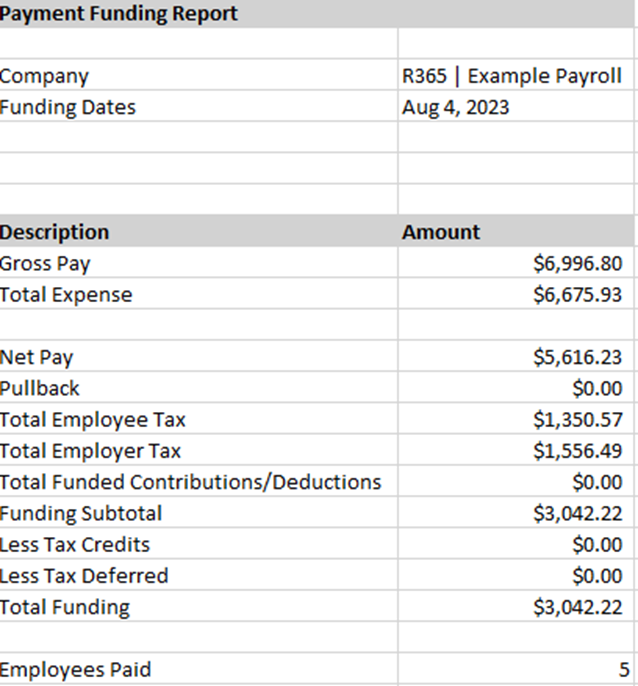This screenshot has height=686, width=638.
Task: Select the Less Tax Credits $0.00 amount
Action: click(x=516, y=544)
